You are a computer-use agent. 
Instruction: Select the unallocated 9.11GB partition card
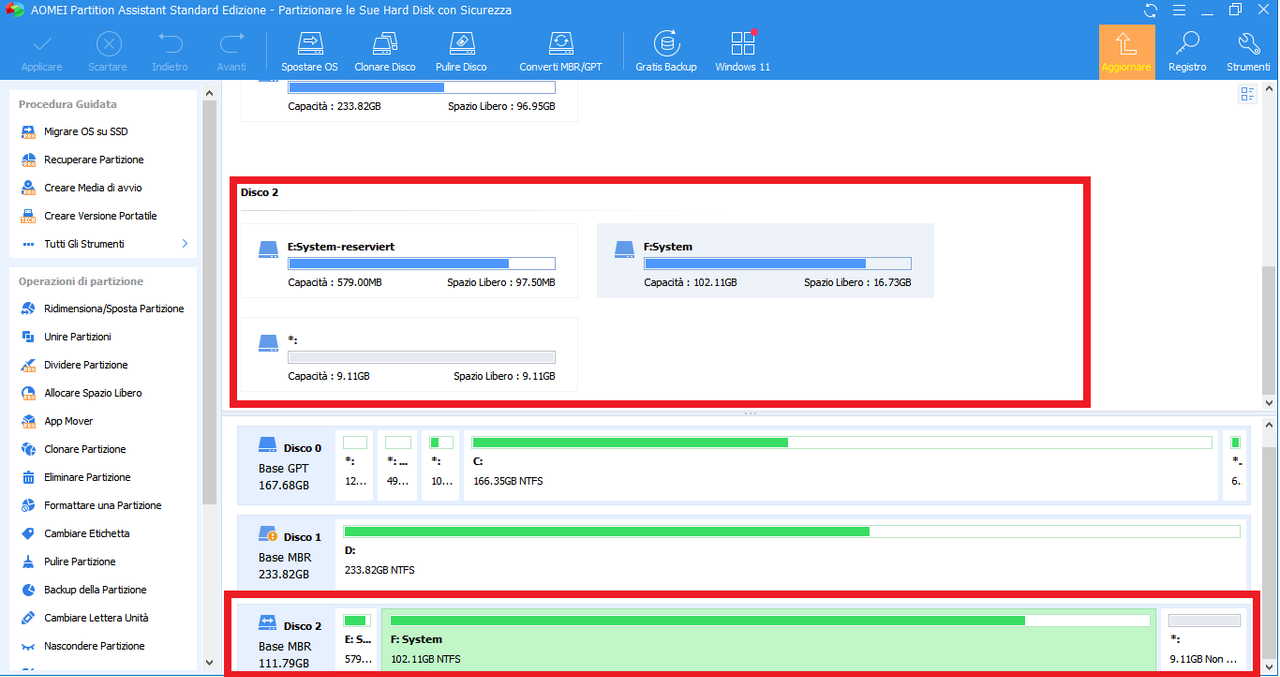[410, 354]
